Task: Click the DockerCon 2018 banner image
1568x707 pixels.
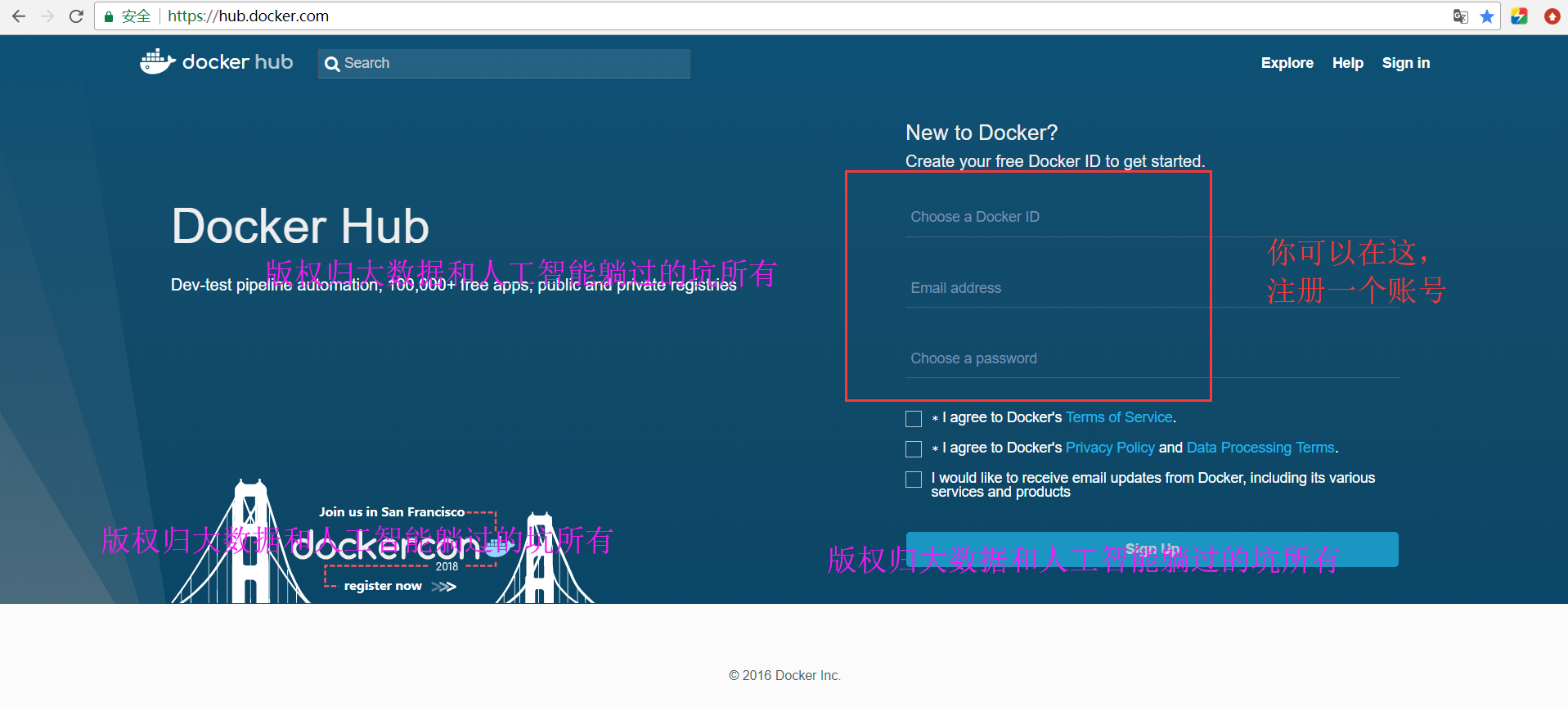Action: tap(383, 542)
